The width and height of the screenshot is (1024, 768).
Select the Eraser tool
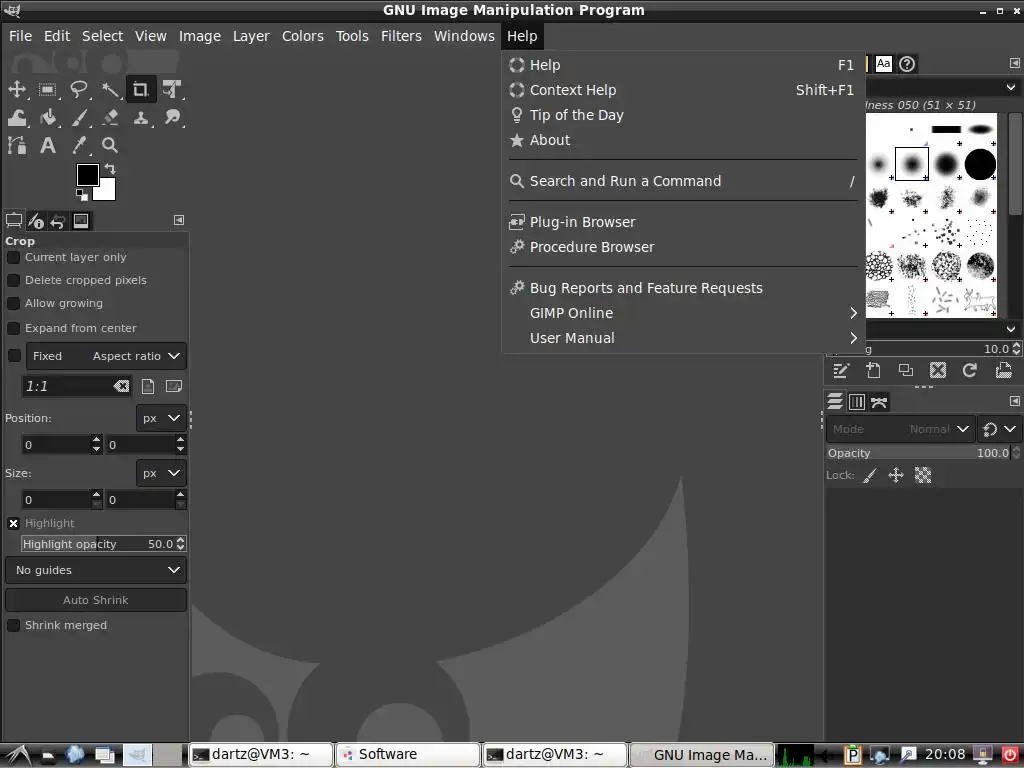pos(110,118)
